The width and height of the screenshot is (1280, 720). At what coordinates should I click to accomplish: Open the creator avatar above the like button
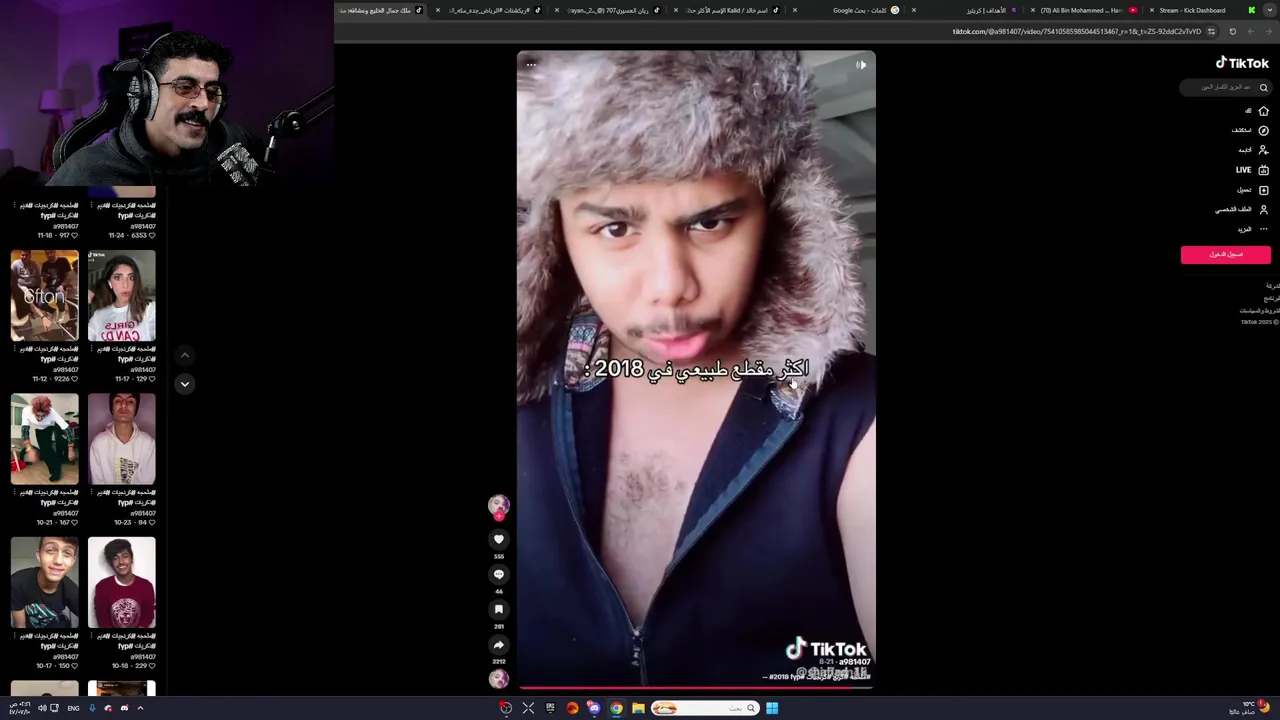click(x=498, y=505)
